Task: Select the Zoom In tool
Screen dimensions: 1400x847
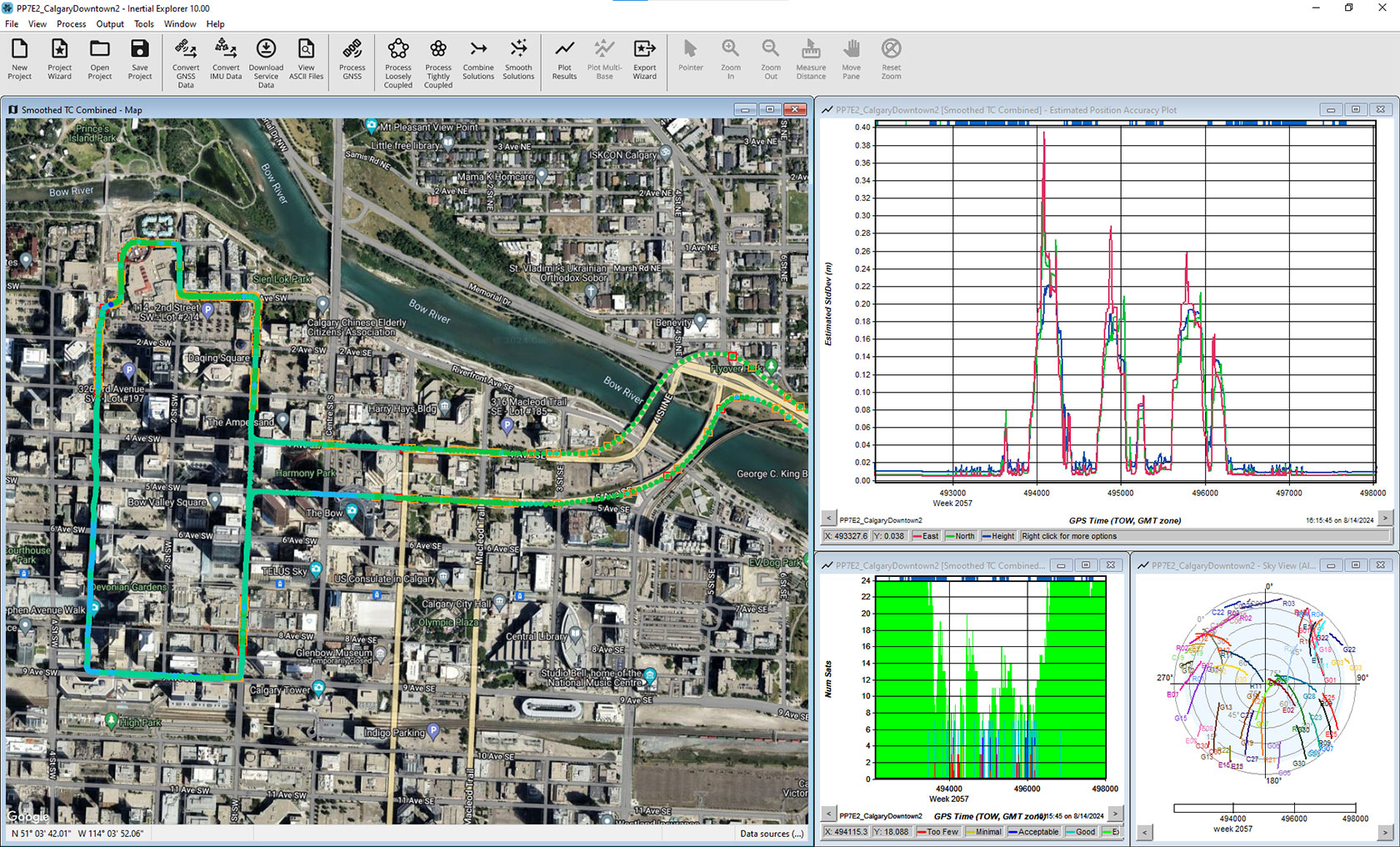Action: [x=730, y=58]
